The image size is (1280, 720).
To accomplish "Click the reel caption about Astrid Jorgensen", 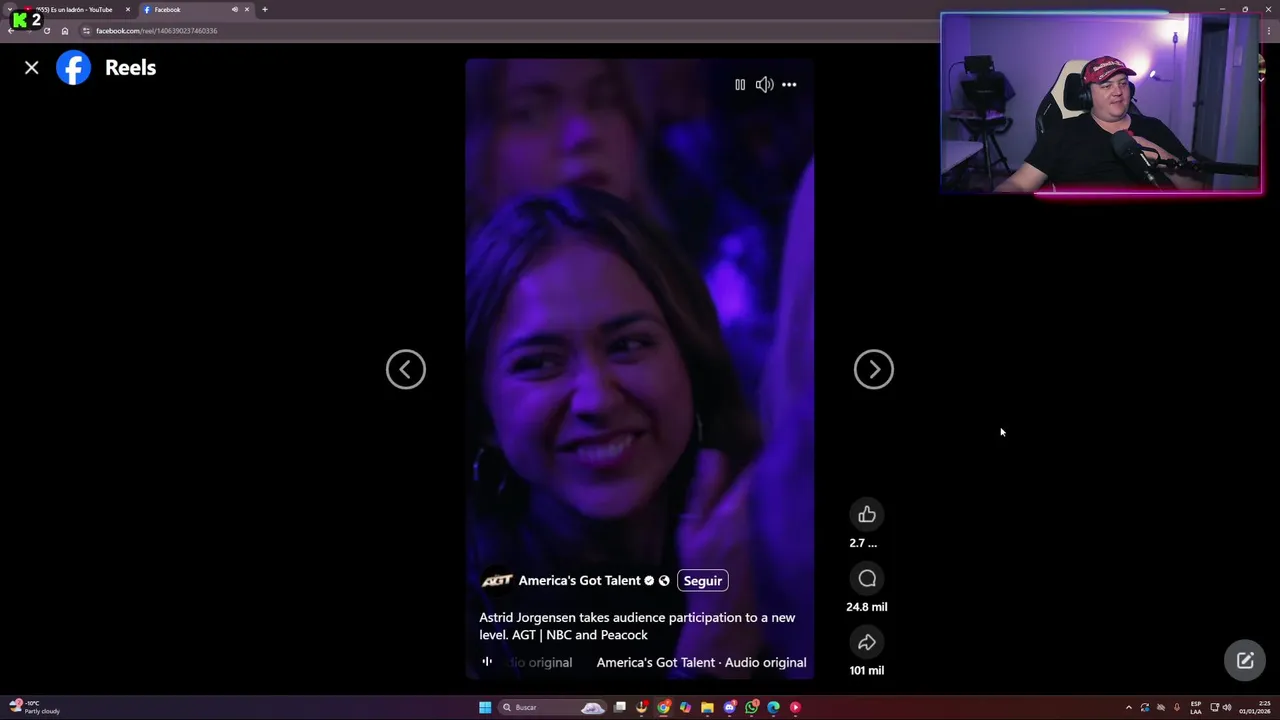I will (637, 626).
